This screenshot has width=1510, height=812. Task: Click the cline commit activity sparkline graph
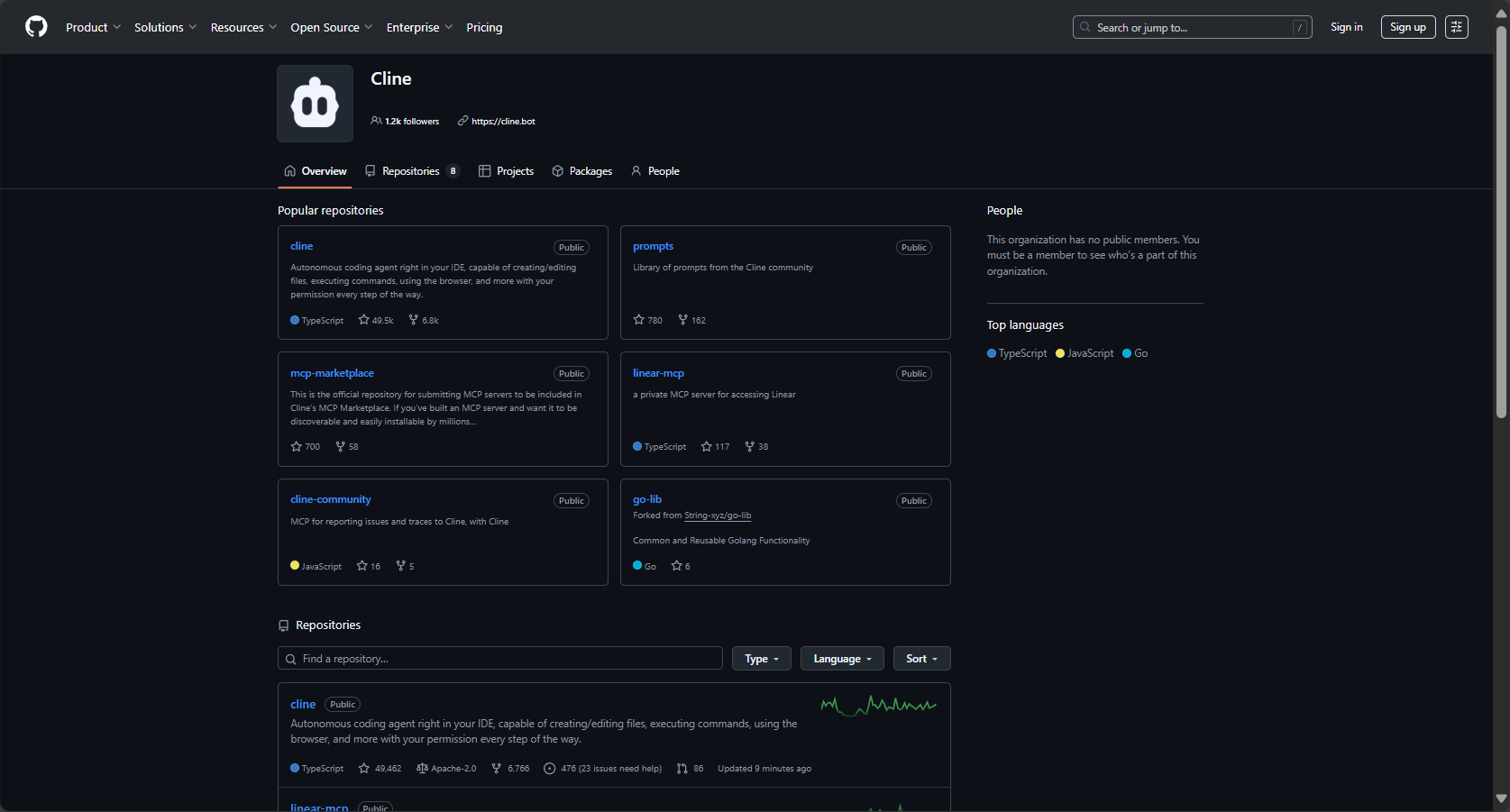pyautogui.click(x=879, y=705)
